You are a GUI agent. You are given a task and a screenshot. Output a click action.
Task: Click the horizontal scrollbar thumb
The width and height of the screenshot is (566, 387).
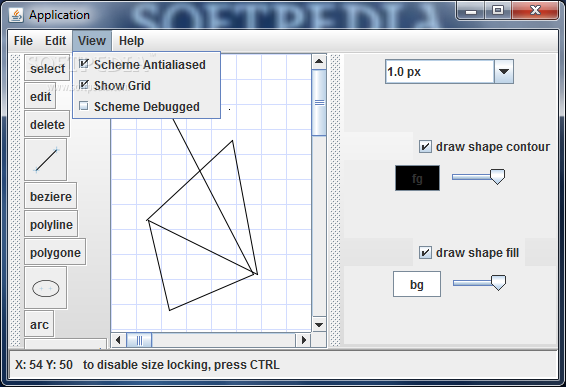click(139, 340)
